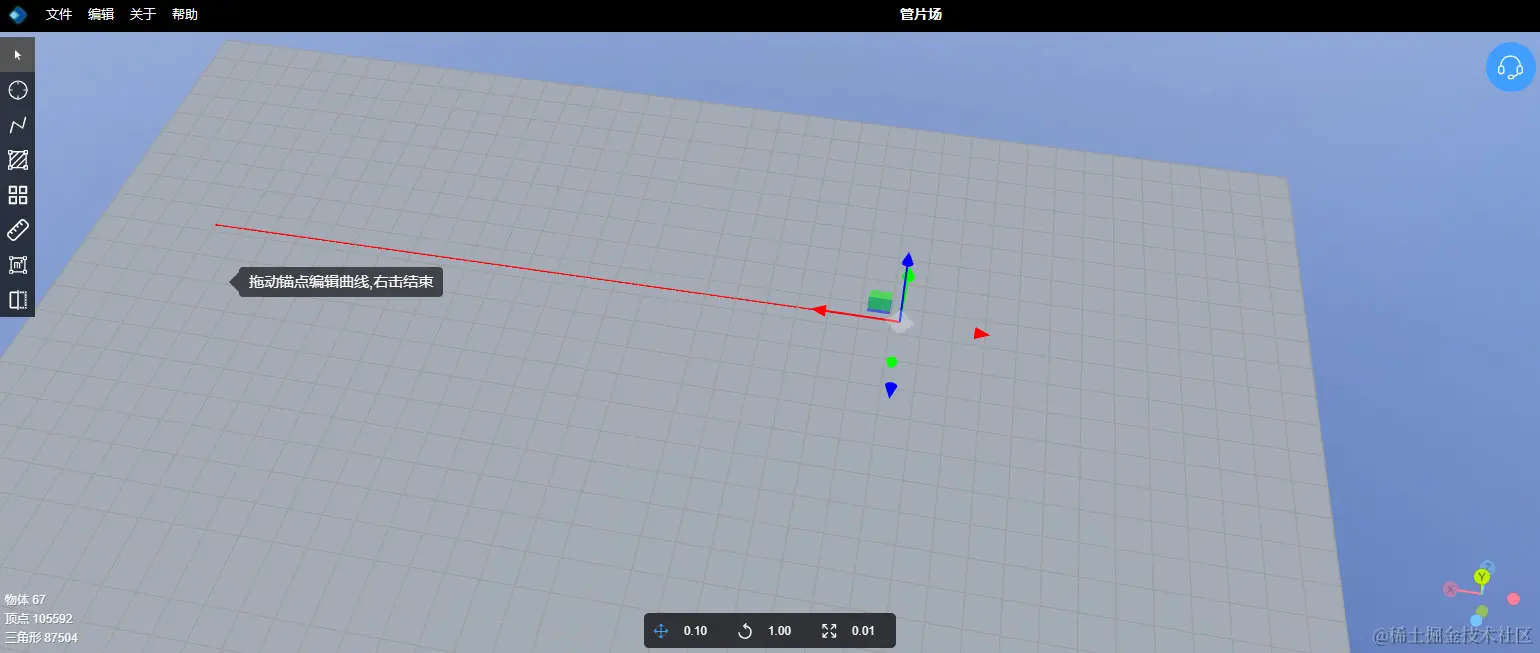
Task: Click the 顶点 105592 vertex count
Action: [38, 619]
